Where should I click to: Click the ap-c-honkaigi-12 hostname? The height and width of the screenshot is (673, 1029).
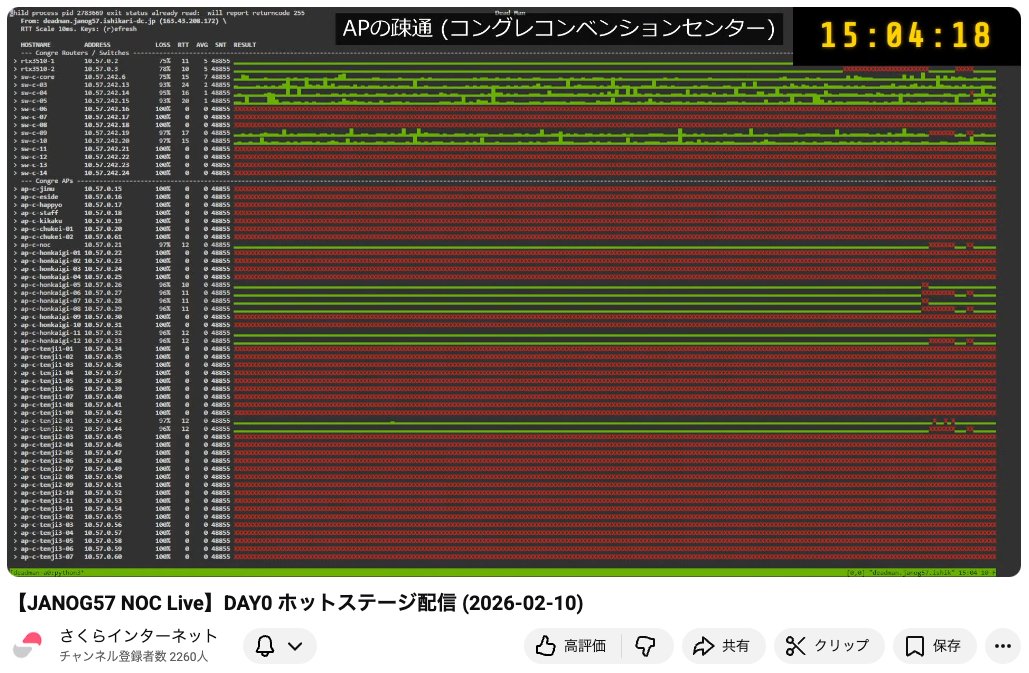pyautogui.click(x=51, y=341)
